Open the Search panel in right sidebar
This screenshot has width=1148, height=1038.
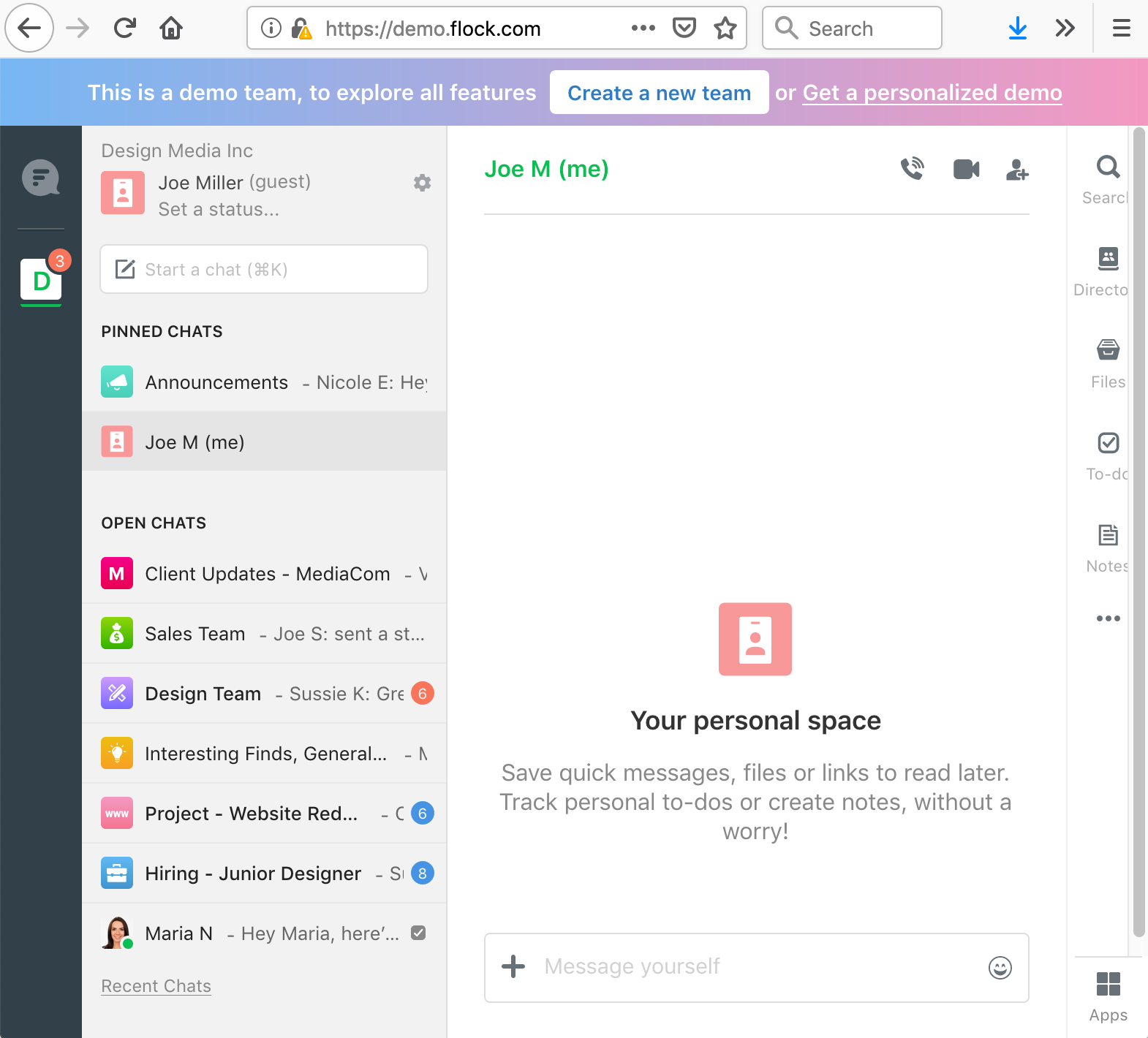coord(1107,179)
